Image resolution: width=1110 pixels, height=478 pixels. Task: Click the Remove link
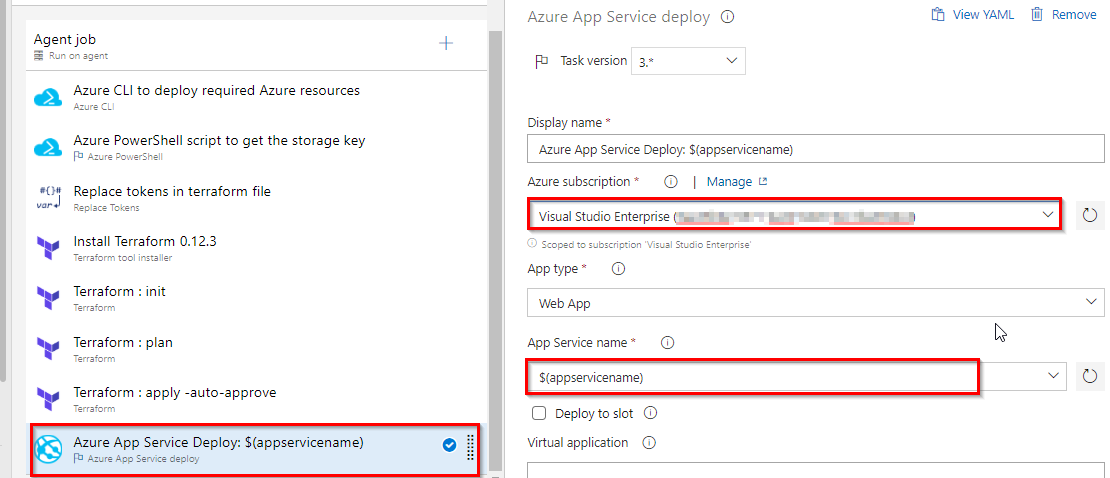click(x=1063, y=15)
